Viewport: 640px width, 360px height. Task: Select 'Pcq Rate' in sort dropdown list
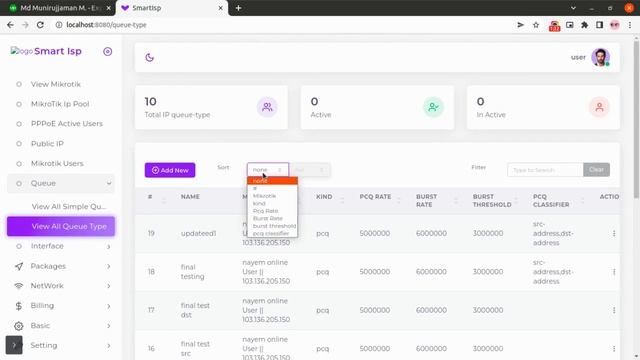click(x=272, y=211)
